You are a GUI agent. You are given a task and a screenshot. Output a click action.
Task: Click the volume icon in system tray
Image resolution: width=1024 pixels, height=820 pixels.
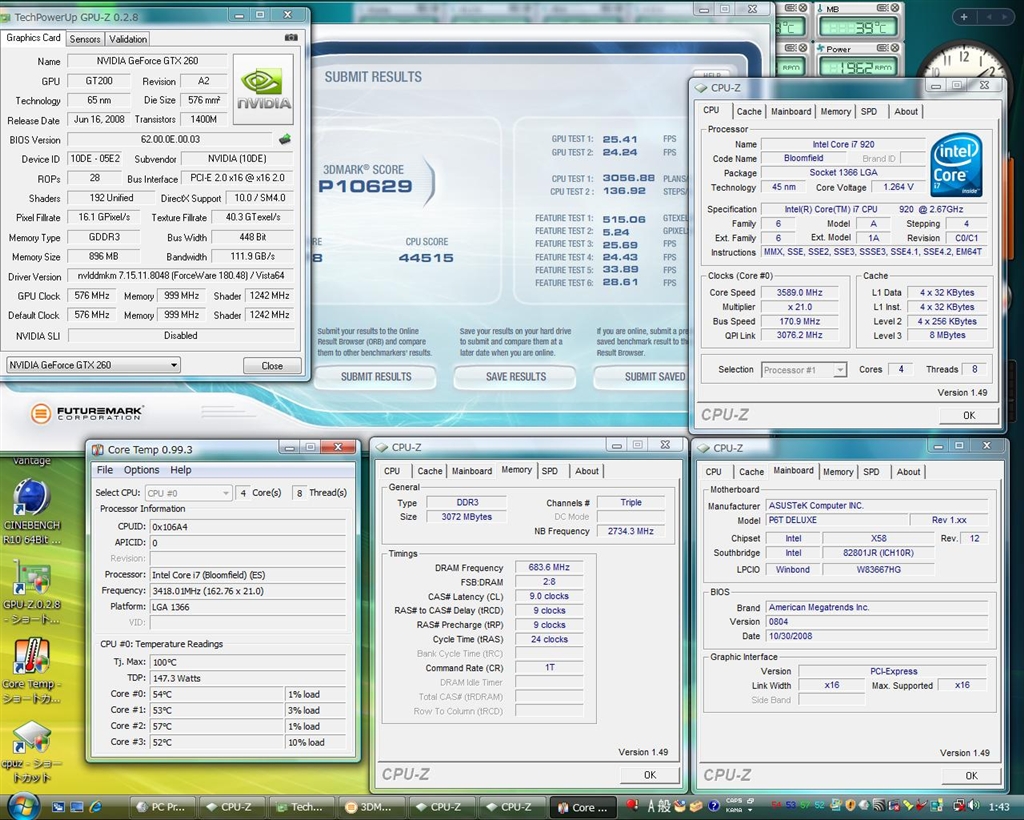973,806
